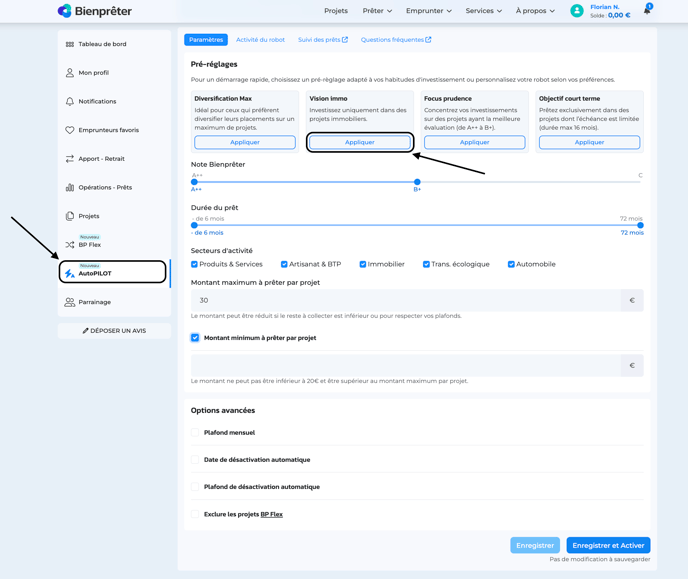Open Projets in the top navigation
Viewport: 688px width, 579px height.
click(x=336, y=11)
